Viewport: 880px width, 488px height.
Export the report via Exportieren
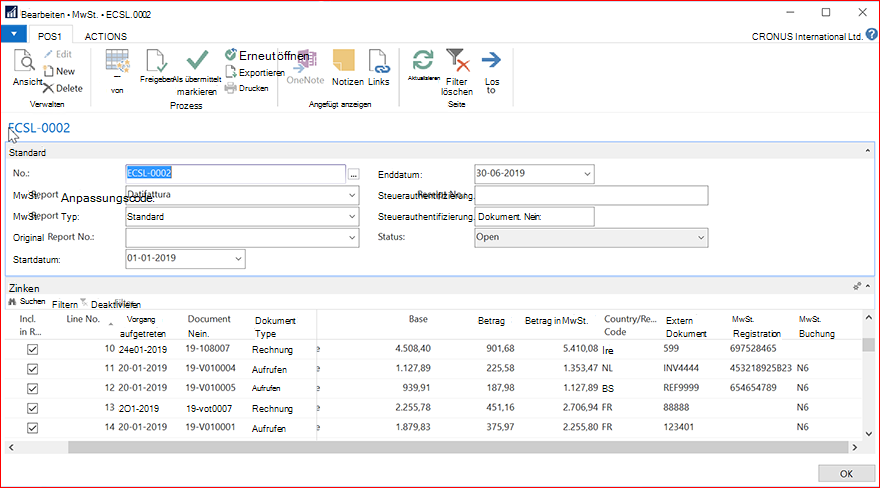point(255,72)
